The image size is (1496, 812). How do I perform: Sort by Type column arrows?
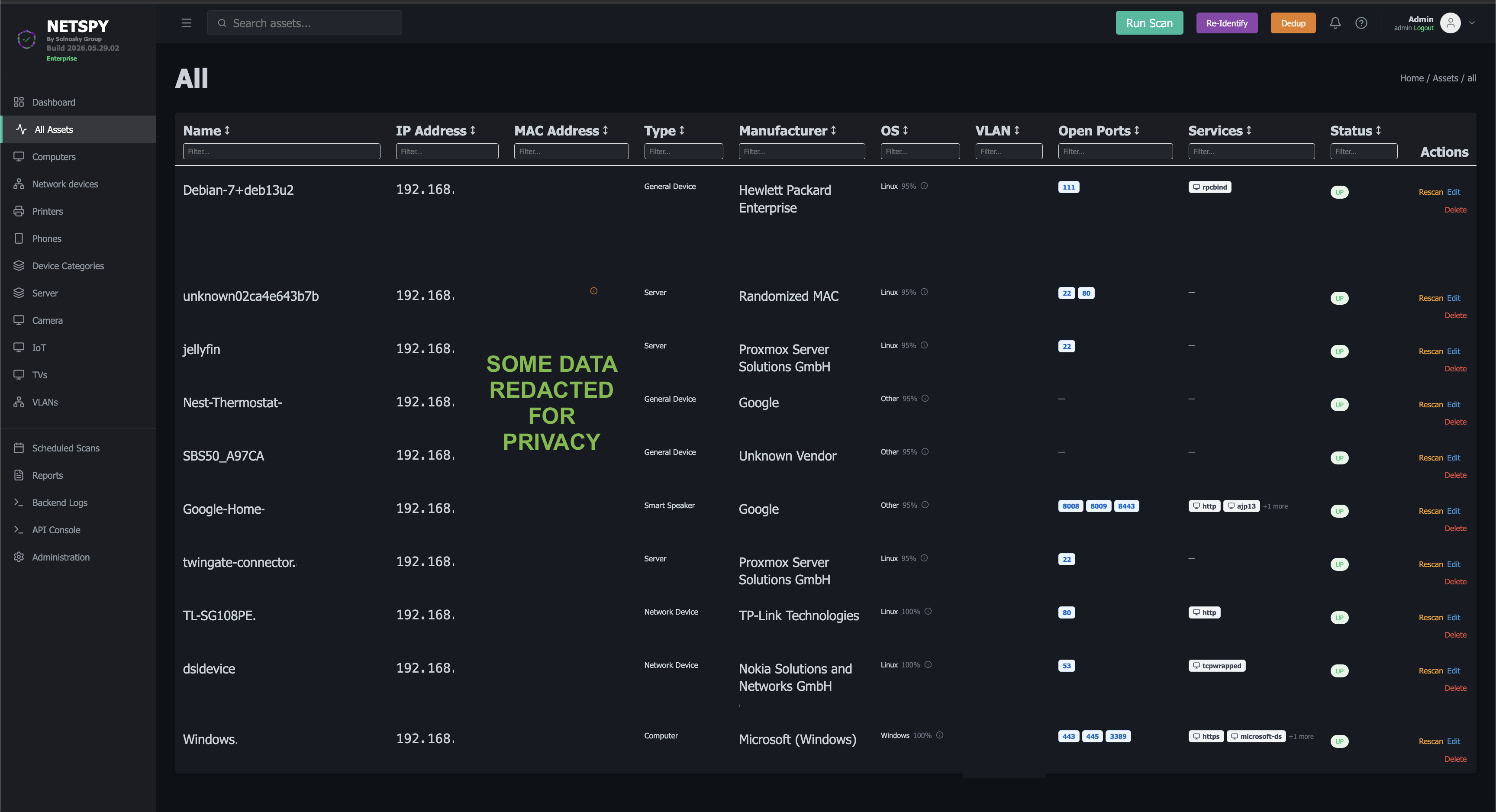click(682, 131)
